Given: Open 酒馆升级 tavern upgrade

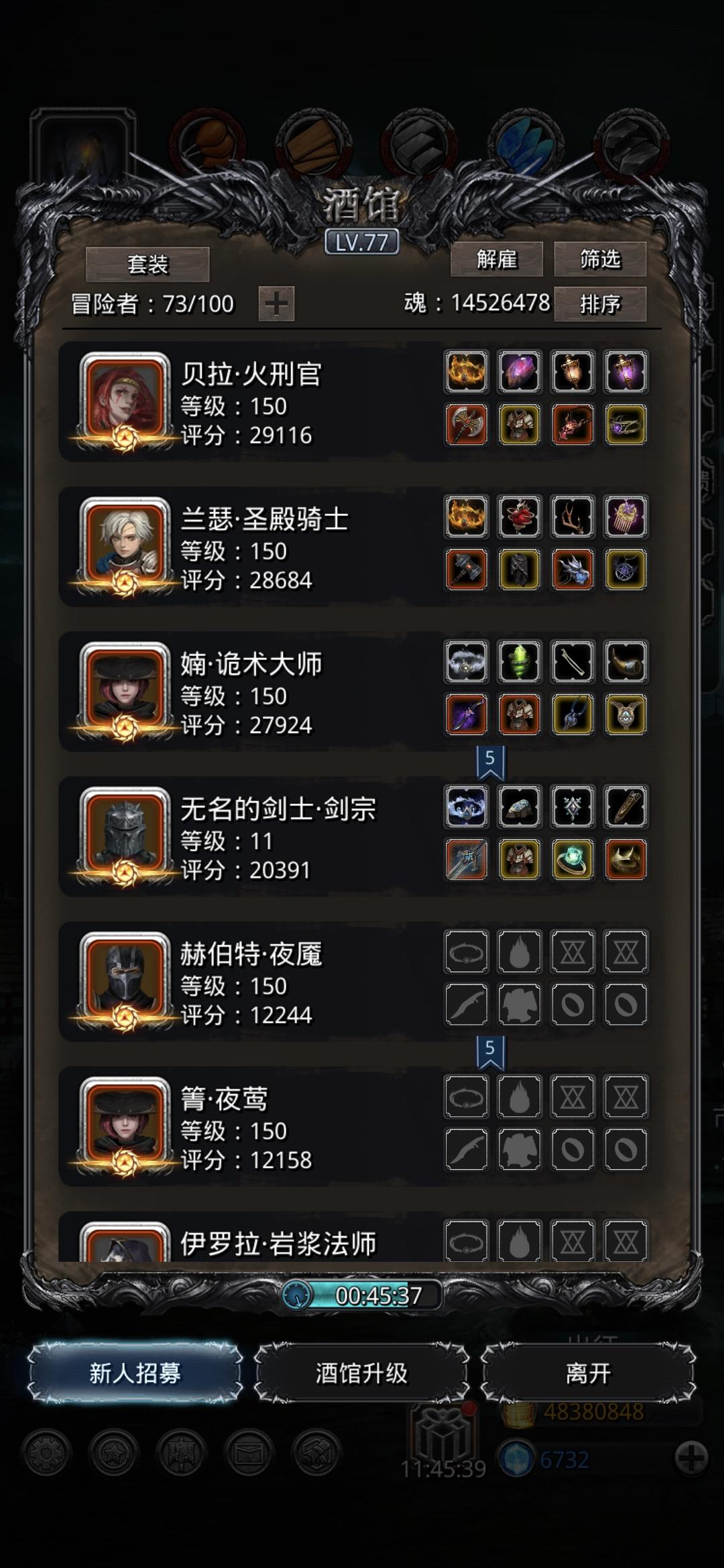Looking at the screenshot, I should pyautogui.click(x=361, y=1373).
